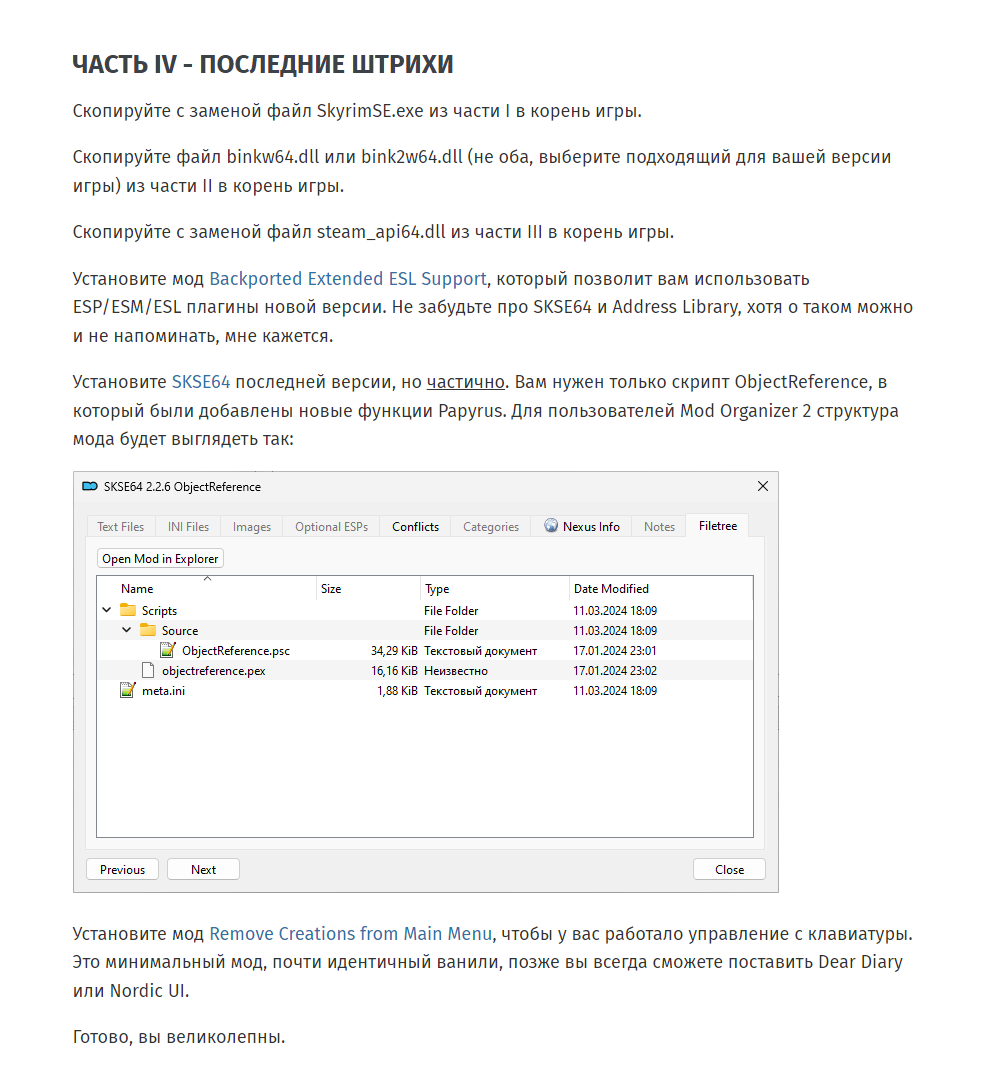Click the Previous button
Viewport: 990px width, 1070px height.
click(x=123, y=869)
